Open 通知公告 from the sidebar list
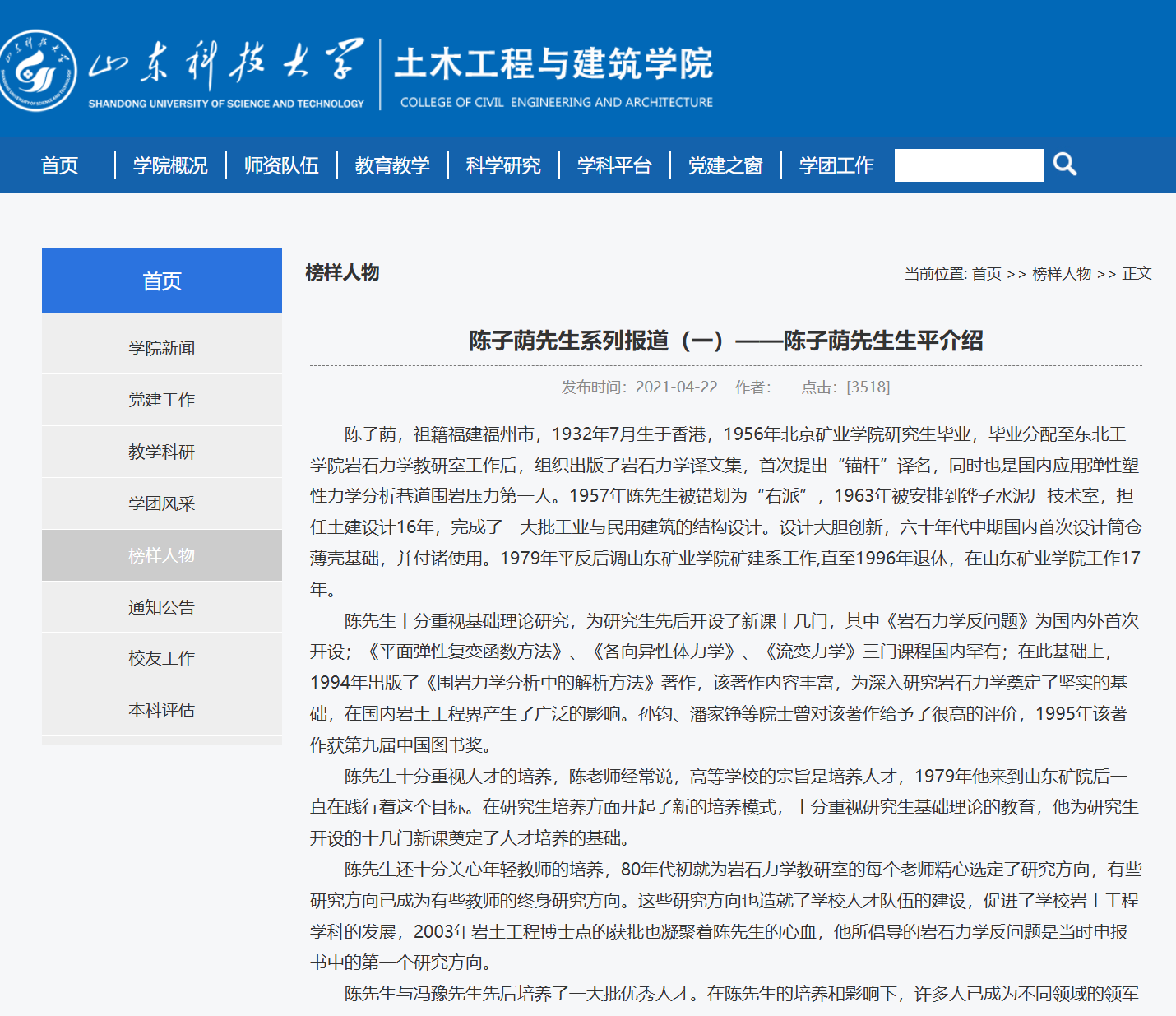Image resolution: width=1176 pixels, height=1016 pixels. [162, 607]
